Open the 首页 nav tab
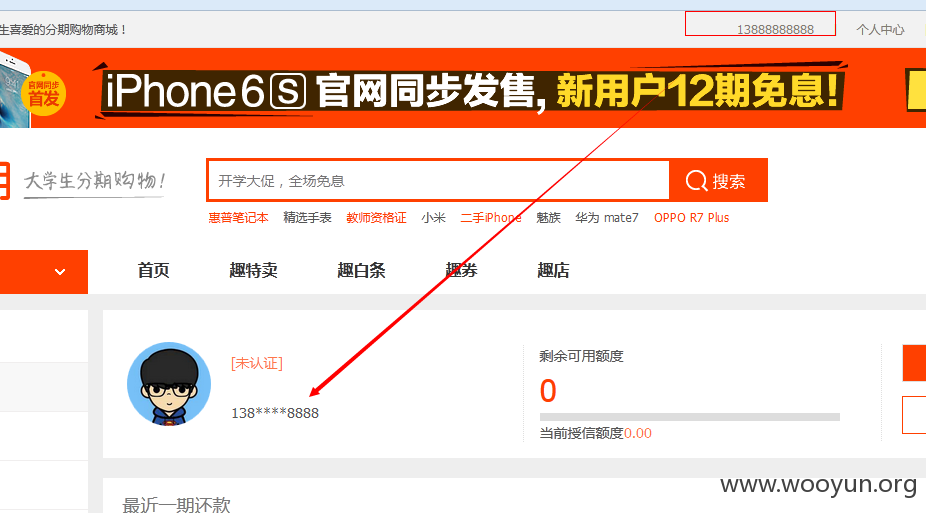Image resolution: width=926 pixels, height=513 pixels. pos(154,270)
